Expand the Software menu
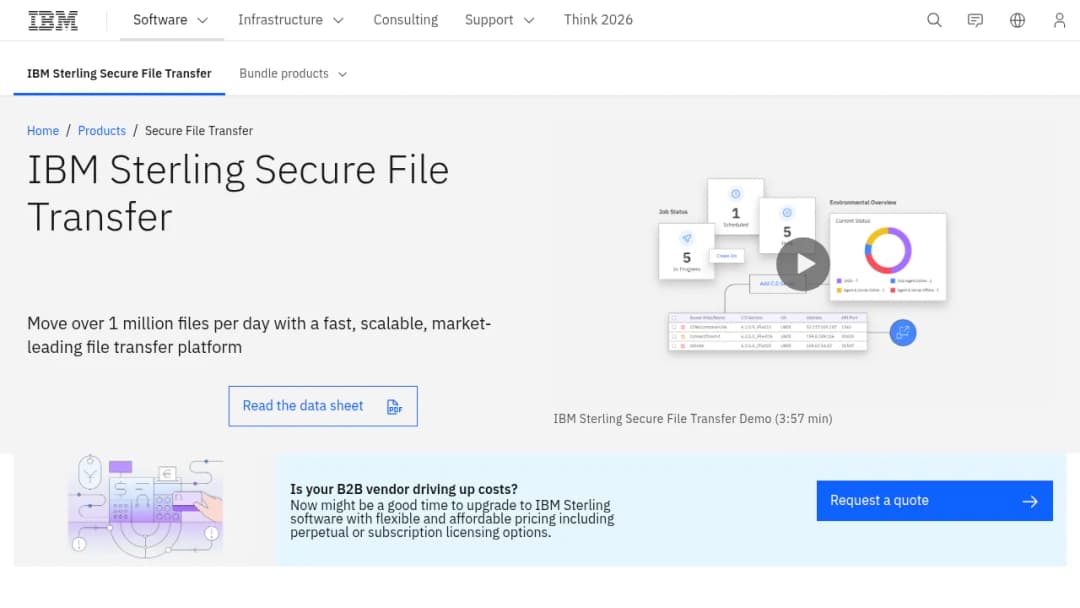 coord(171,20)
